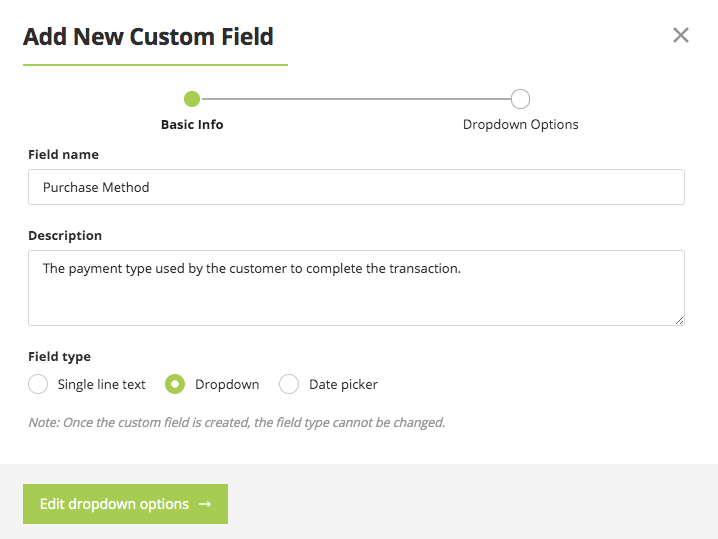Click the Basic Info step label
718x539 pixels.
pos(192,125)
